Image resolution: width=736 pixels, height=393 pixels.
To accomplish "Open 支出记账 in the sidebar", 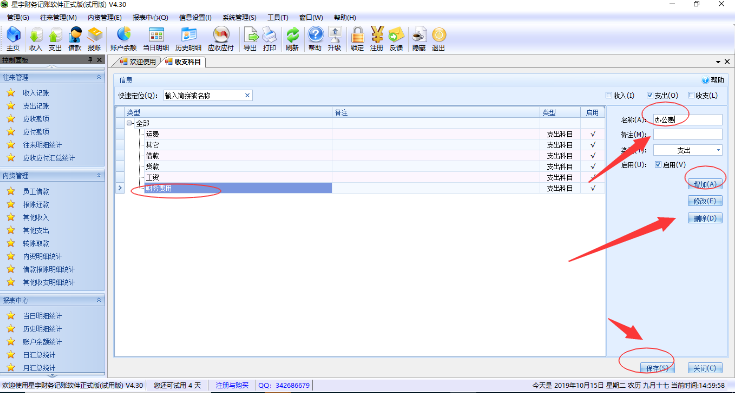I will (36, 106).
